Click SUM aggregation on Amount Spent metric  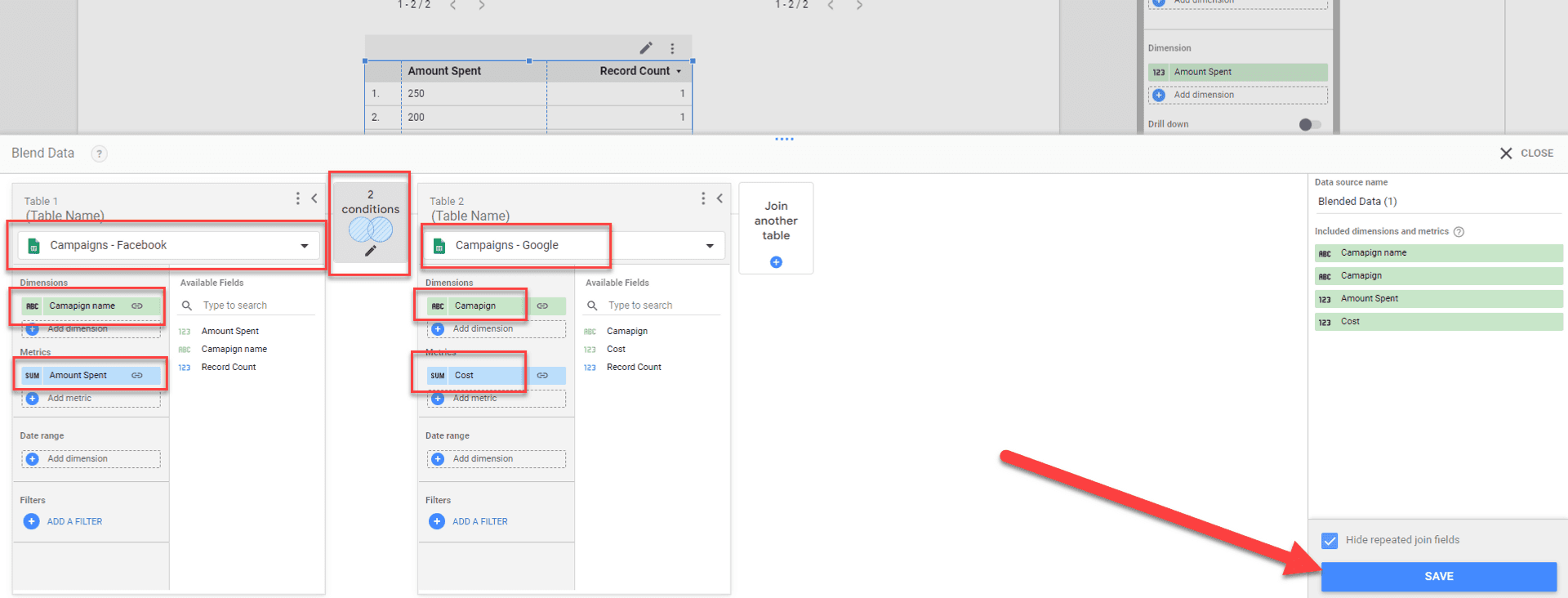(32, 376)
